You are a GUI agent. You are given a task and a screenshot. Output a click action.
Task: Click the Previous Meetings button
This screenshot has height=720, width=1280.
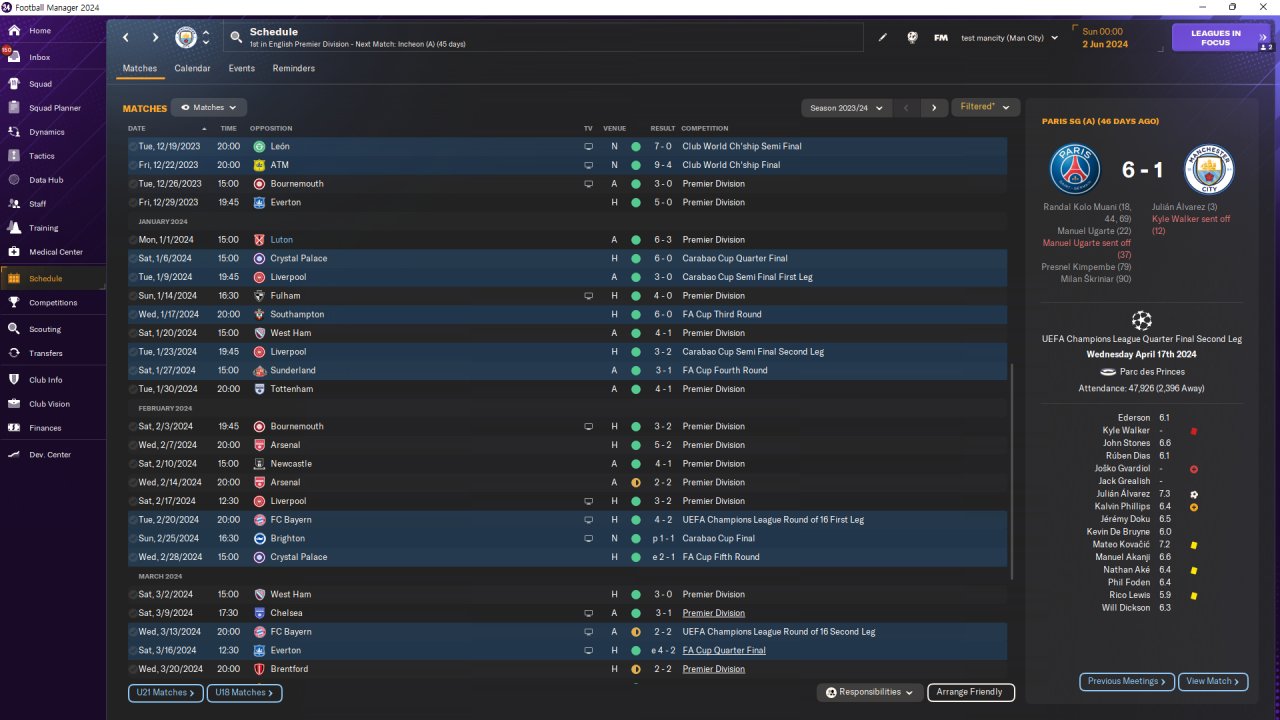click(x=1127, y=681)
